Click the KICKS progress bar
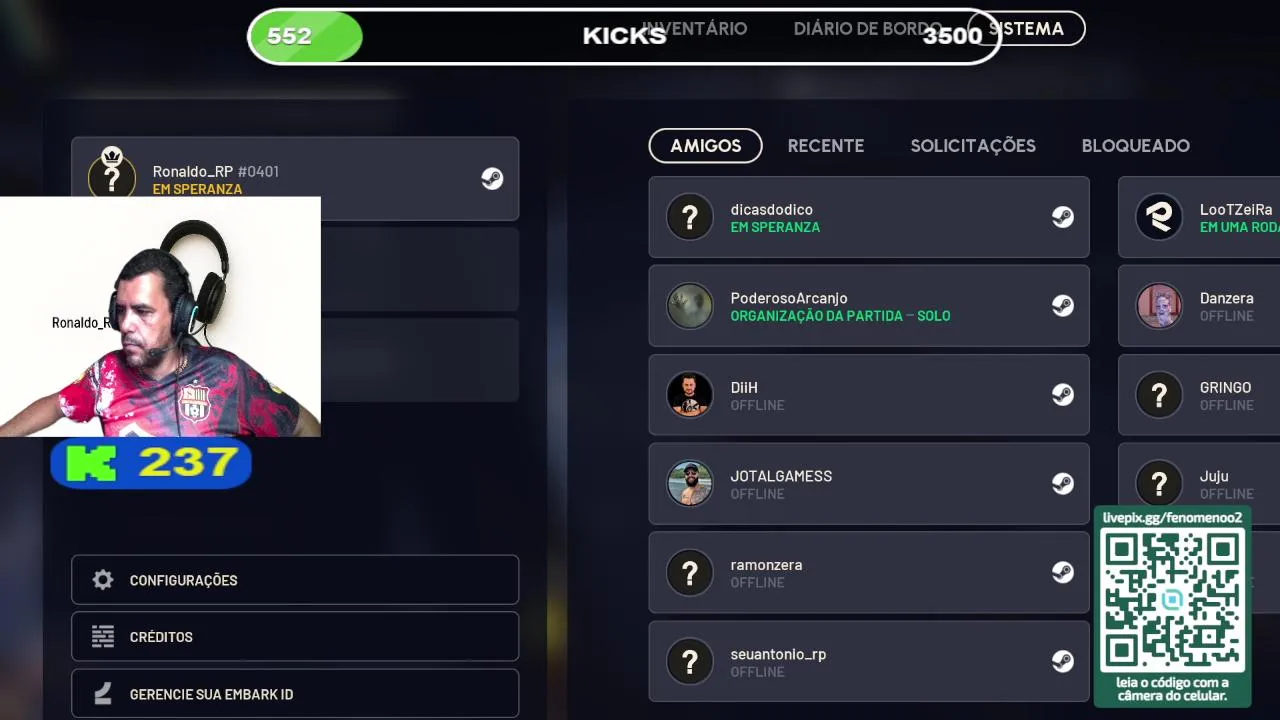This screenshot has width=1280, height=720. click(x=625, y=37)
